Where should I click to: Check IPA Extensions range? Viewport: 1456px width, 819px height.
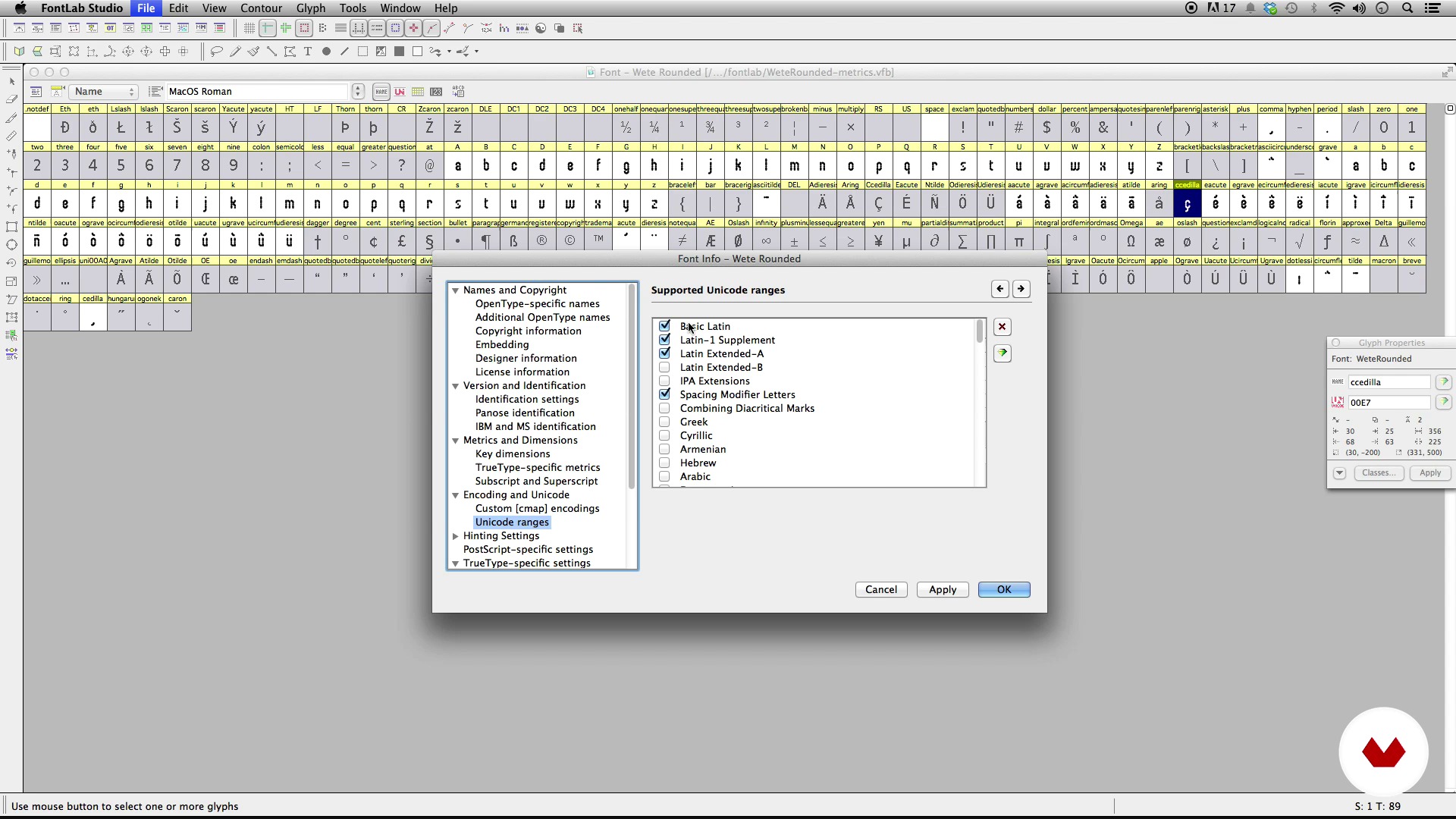pos(665,381)
